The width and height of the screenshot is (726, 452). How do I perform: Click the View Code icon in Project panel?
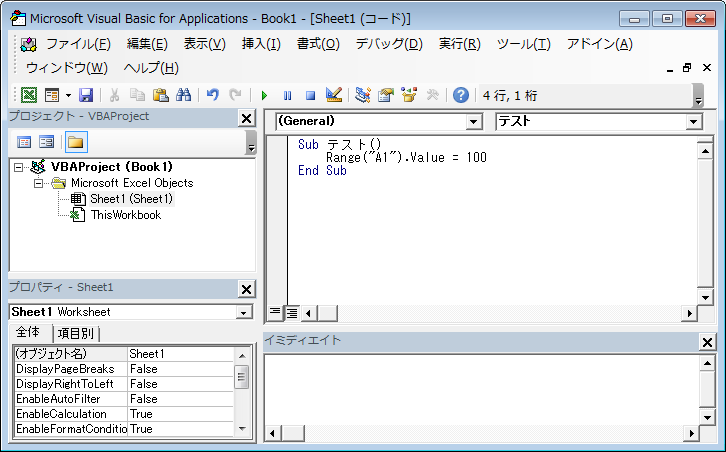(x=24, y=142)
